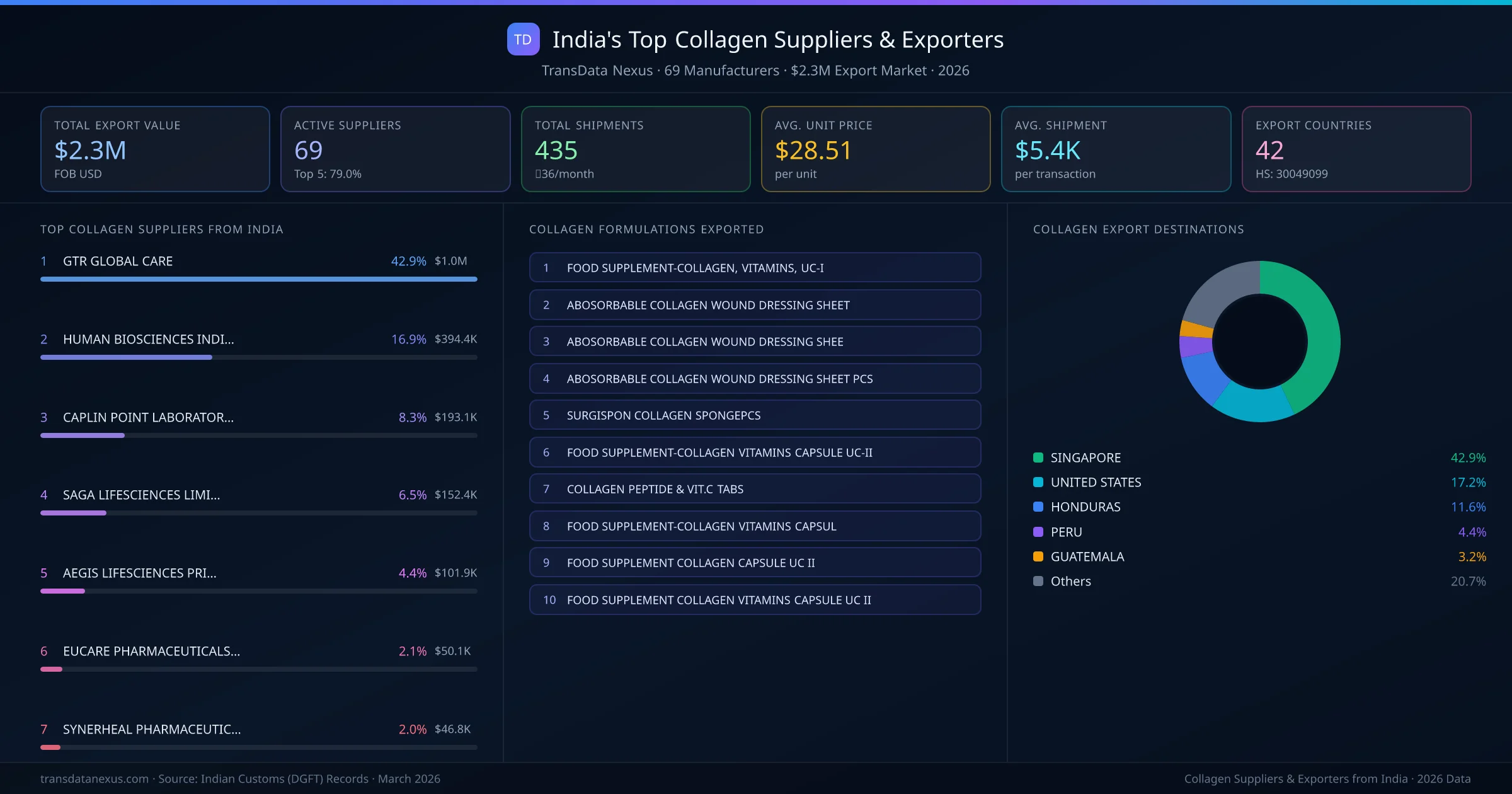1512x794 pixels.
Task: Switch to the COLLAGEN EXPORT DESTINATIONS panel
Action: coord(1138,229)
